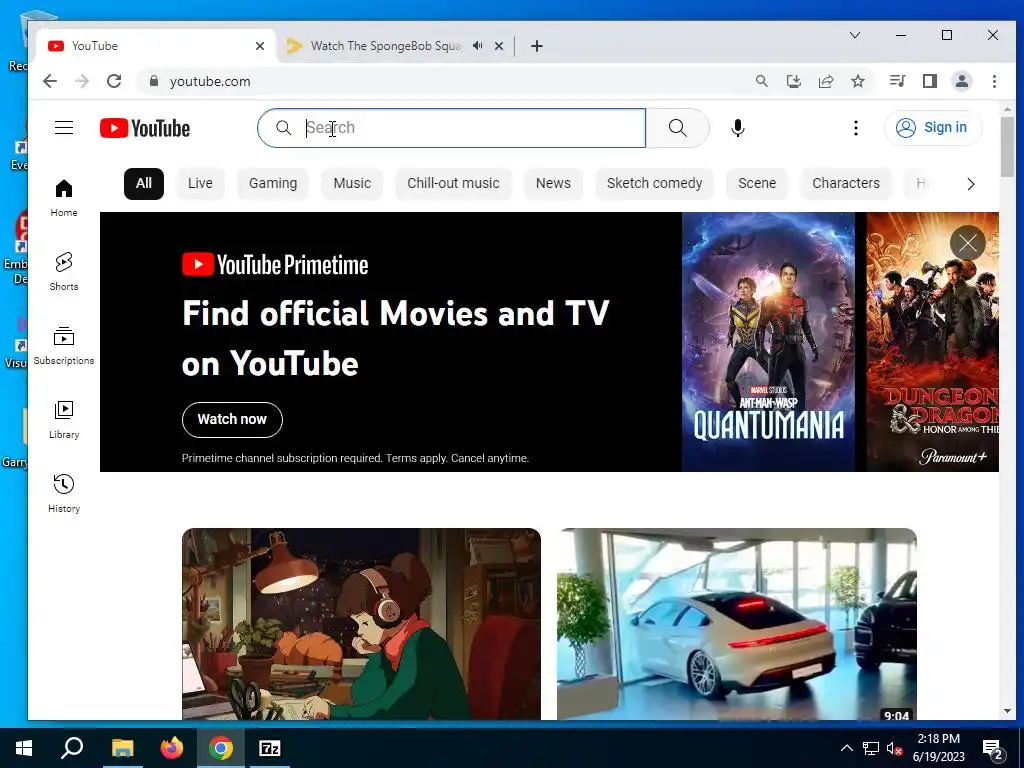Dismiss the Primetime banner with the X
The width and height of the screenshot is (1024, 768).
coord(967,243)
